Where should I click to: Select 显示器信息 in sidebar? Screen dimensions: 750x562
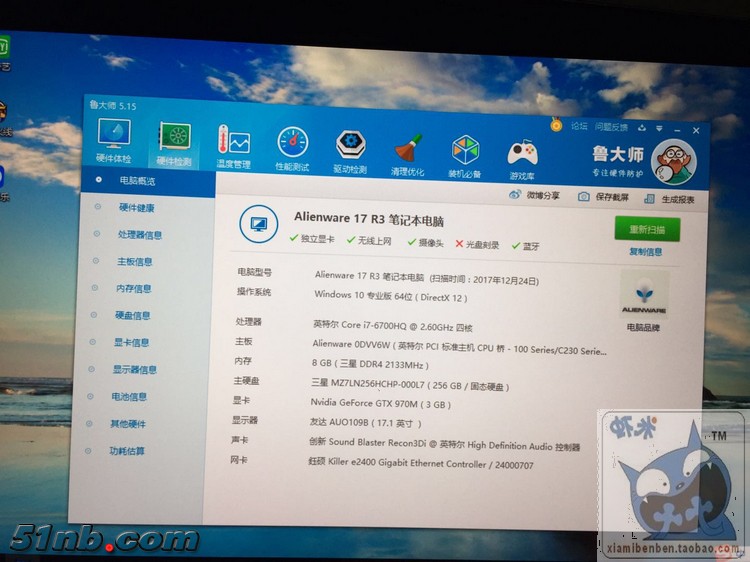pos(134,370)
